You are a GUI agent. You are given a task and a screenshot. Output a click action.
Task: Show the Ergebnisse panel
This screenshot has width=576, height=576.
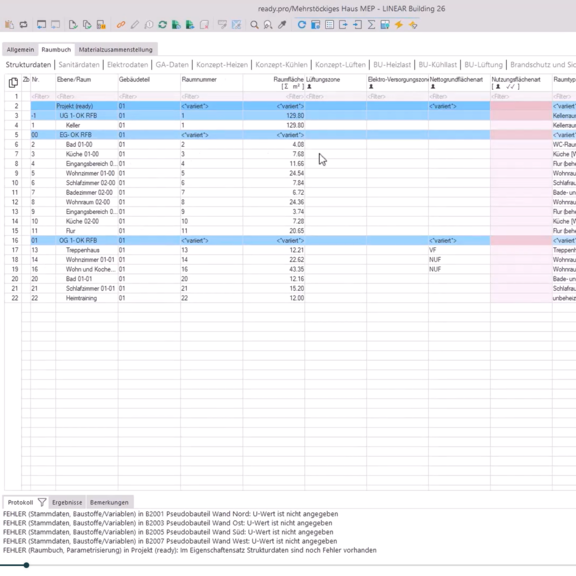(x=67, y=502)
